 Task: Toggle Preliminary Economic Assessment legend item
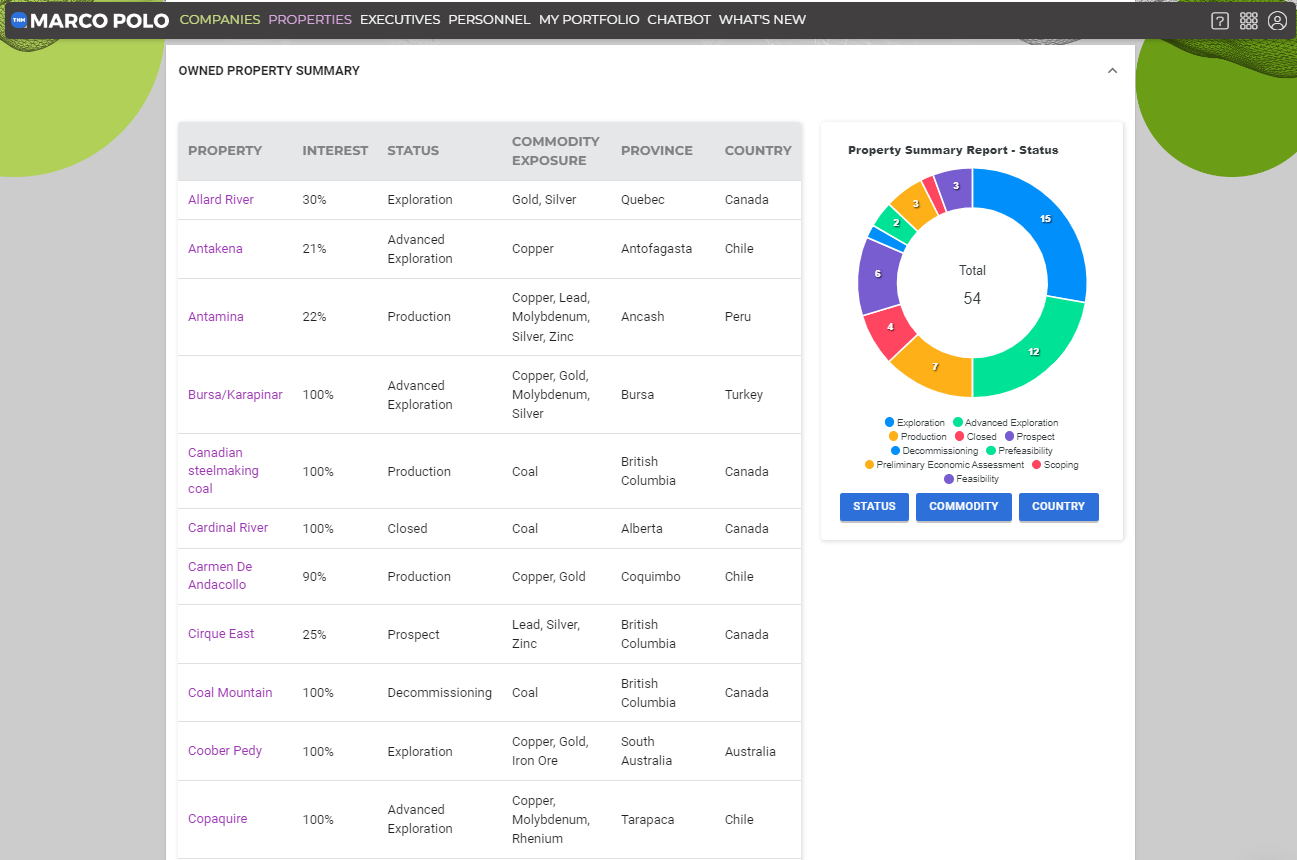pos(944,465)
